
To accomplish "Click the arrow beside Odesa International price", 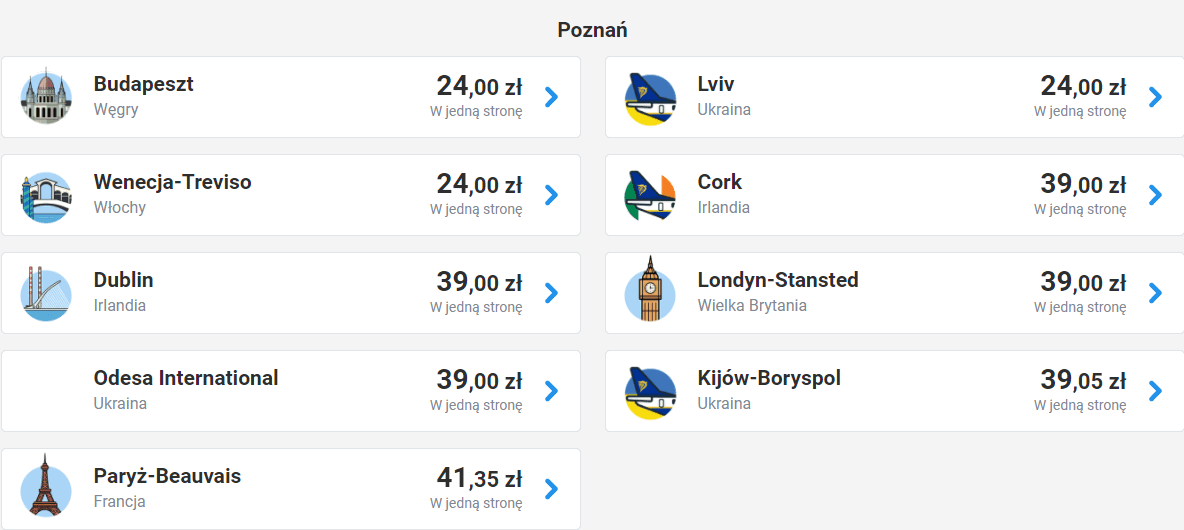I will pyautogui.click(x=551, y=391).
